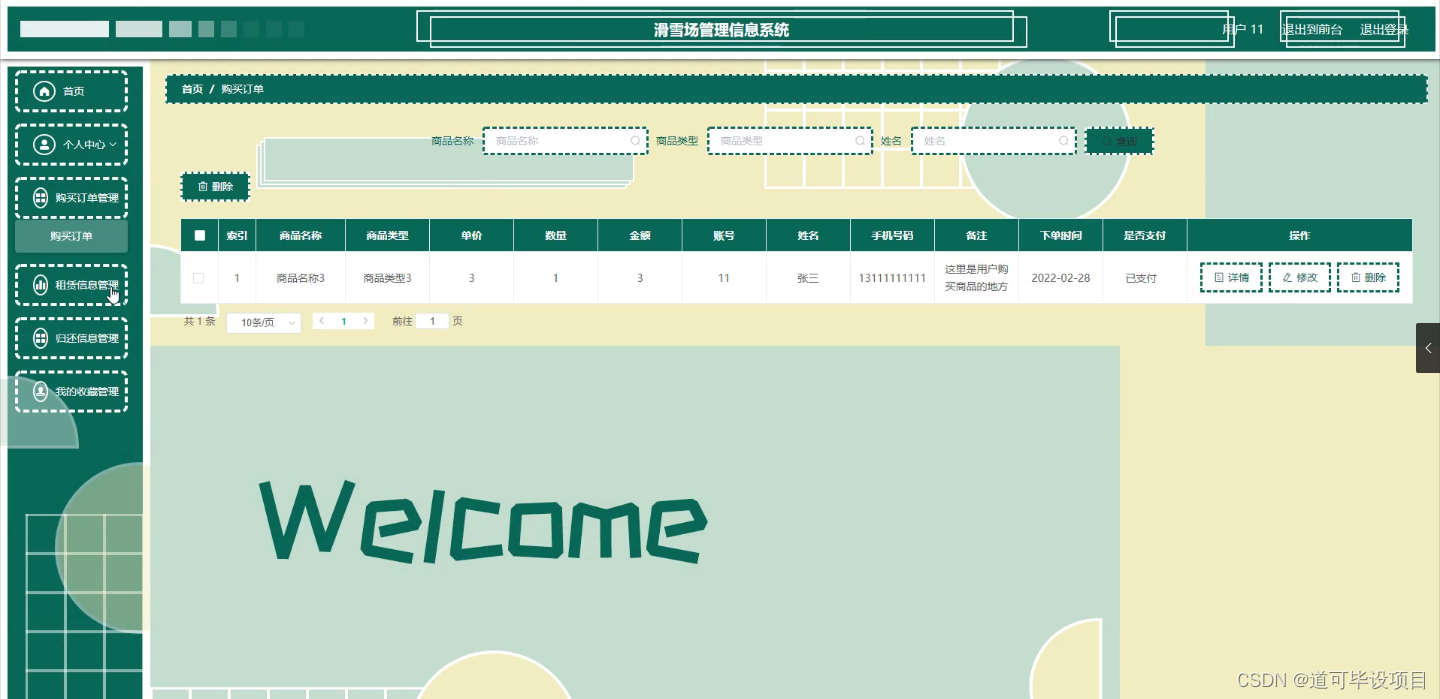Click the 详情 button in the order row
1440x699 pixels.
coord(1231,277)
